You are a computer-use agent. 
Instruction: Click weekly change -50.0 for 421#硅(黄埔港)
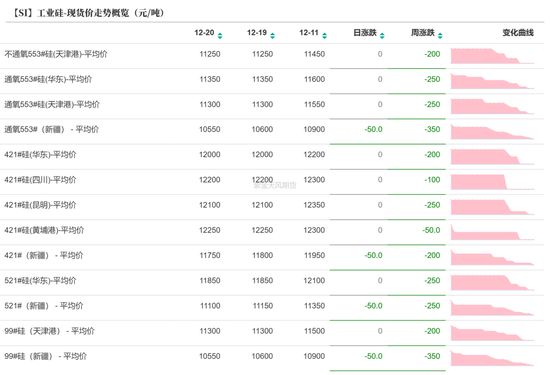431,230
